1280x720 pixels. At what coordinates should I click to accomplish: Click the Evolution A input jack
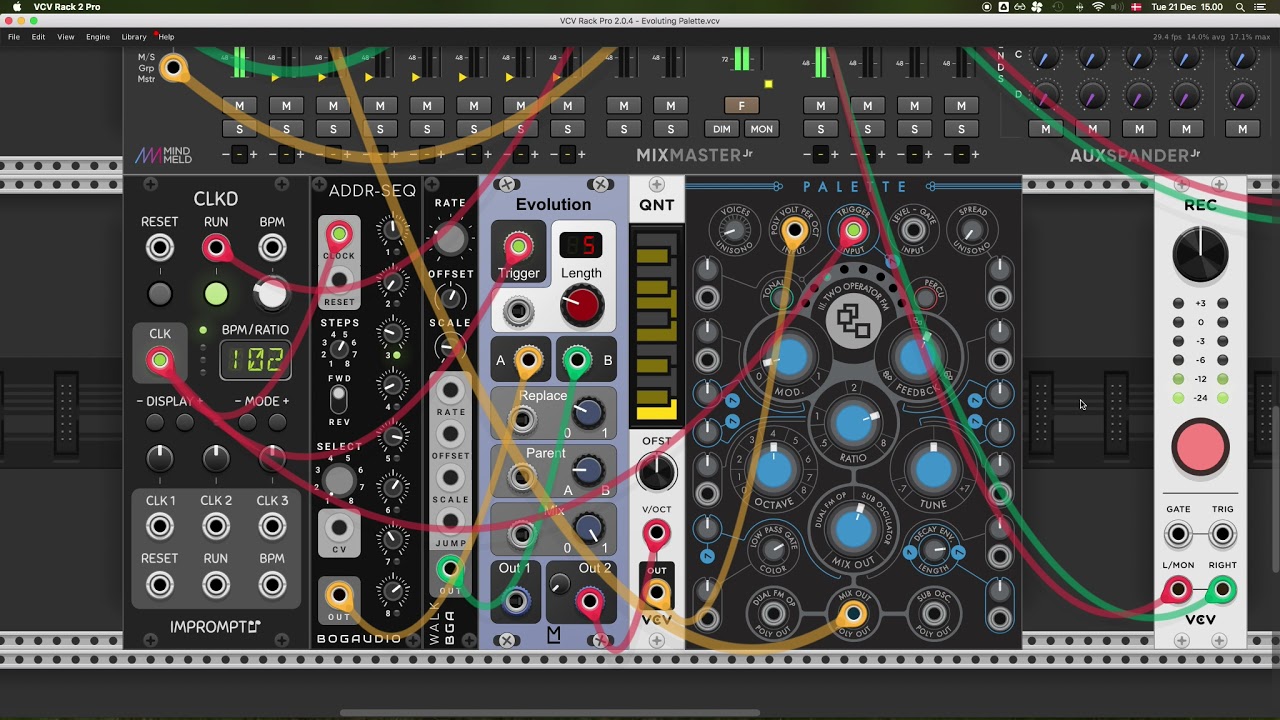(x=528, y=360)
